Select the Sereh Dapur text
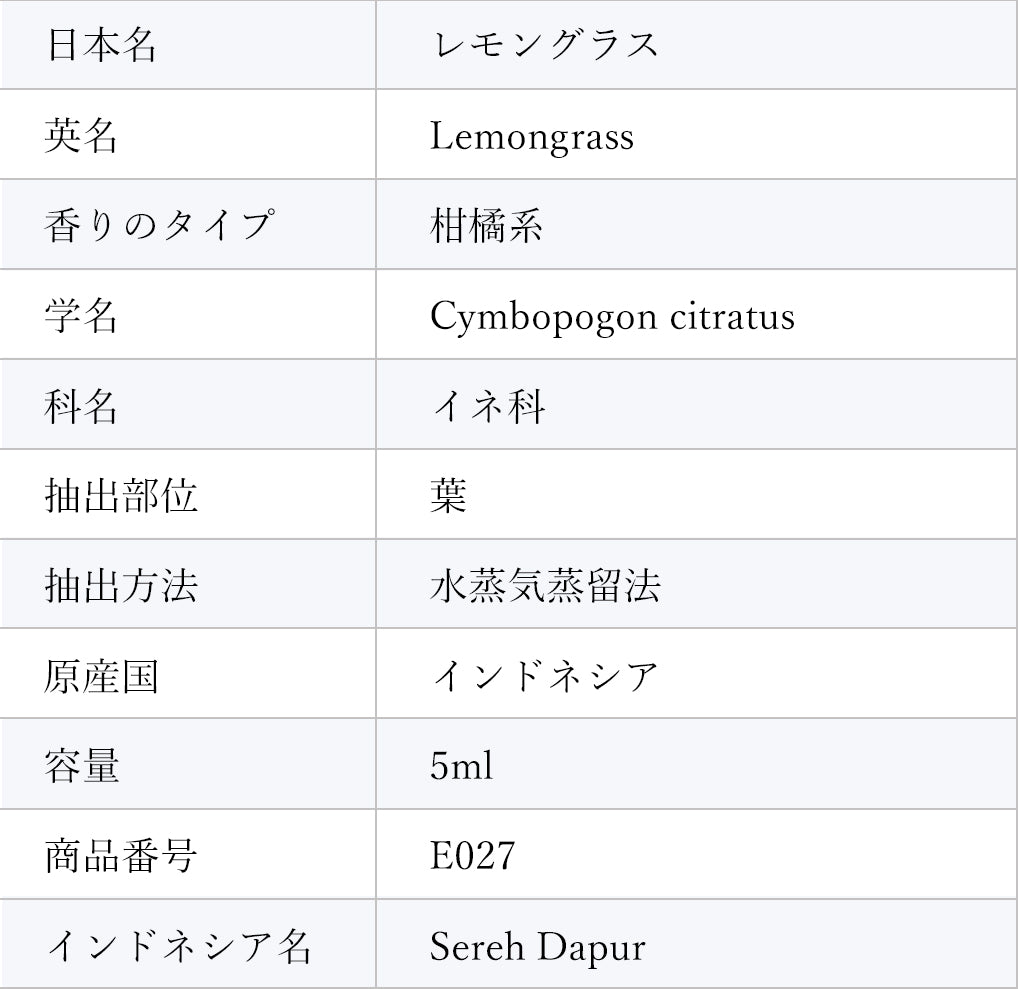Image resolution: width=1018 pixels, height=989 pixels. (x=537, y=946)
